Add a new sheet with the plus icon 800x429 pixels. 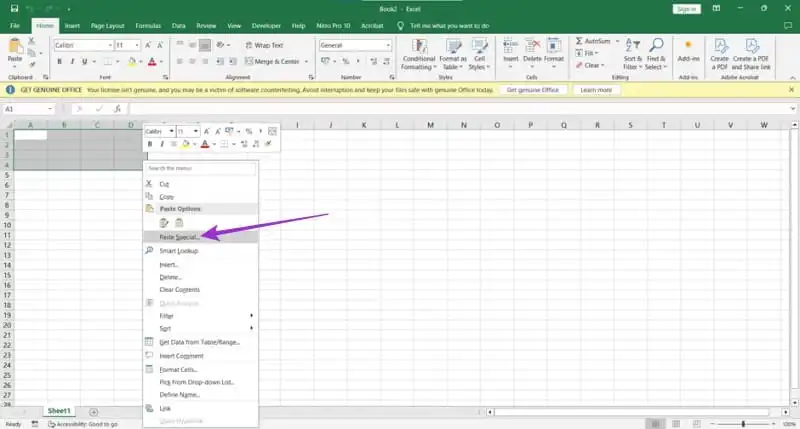[94, 411]
